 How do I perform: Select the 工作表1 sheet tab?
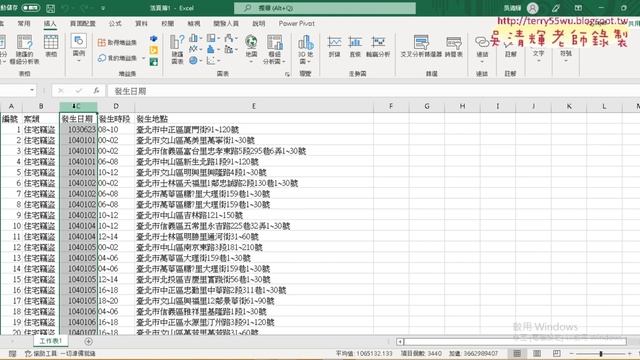tap(51, 341)
